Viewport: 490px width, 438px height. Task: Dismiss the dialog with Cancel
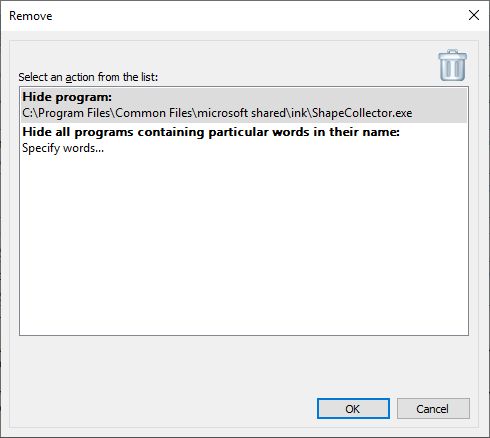click(x=433, y=409)
